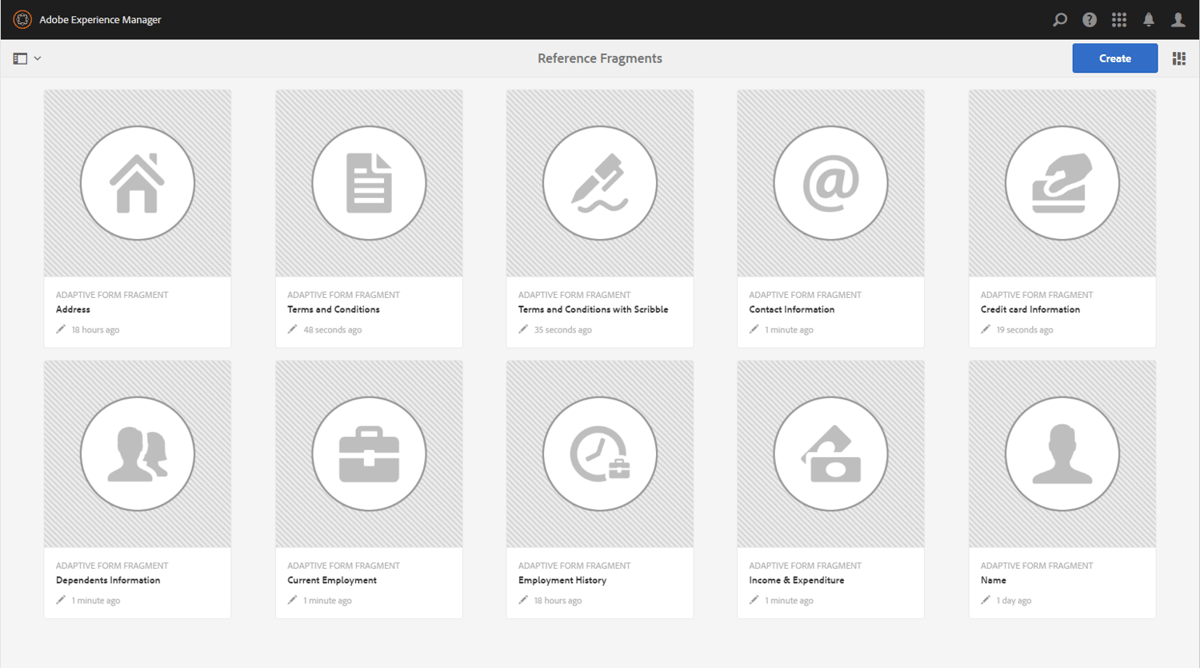Screen dimensions: 1200x668
Task: Open the Current Employment fragment thumbnail
Action: pyautogui.click(x=368, y=453)
